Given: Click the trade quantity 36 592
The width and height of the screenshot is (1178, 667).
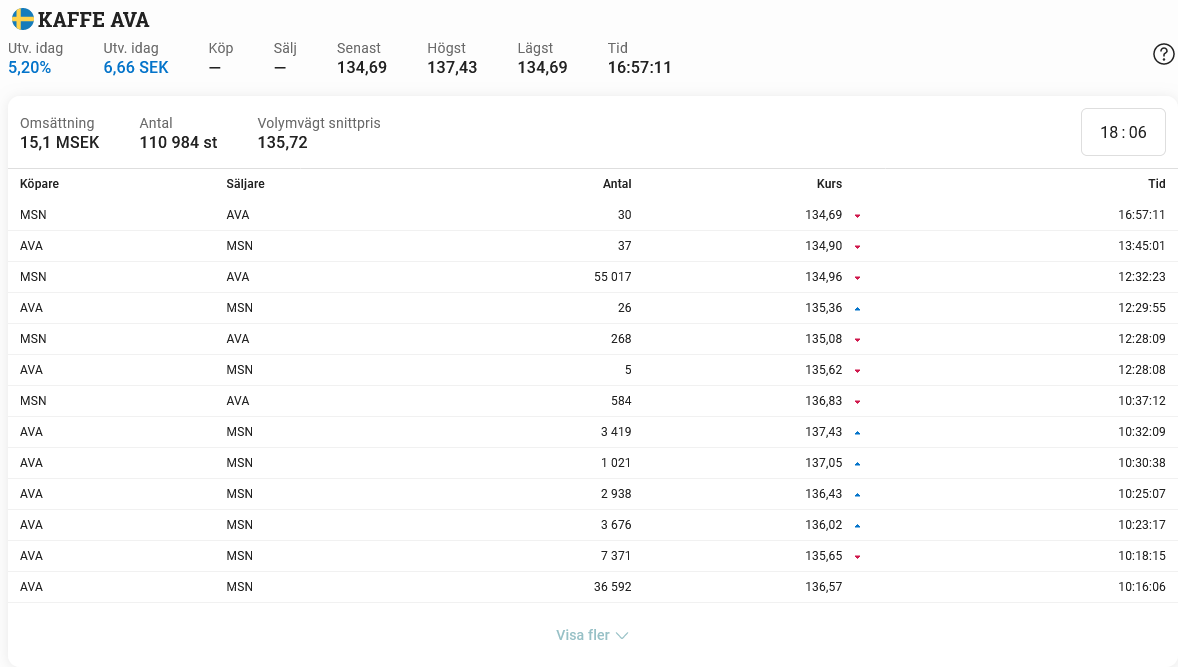Looking at the screenshot, I should click(612, 587).
